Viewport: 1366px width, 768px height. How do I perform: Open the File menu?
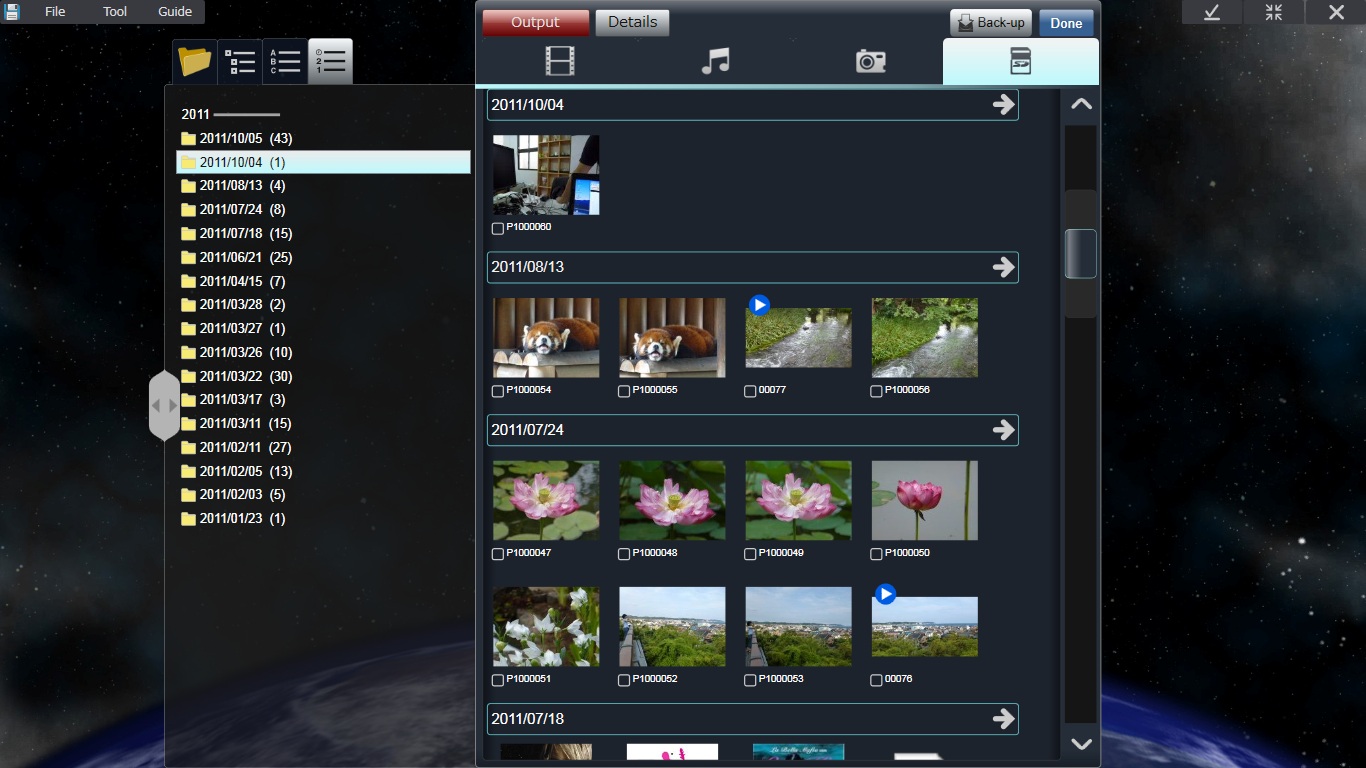tap(55, 12)
